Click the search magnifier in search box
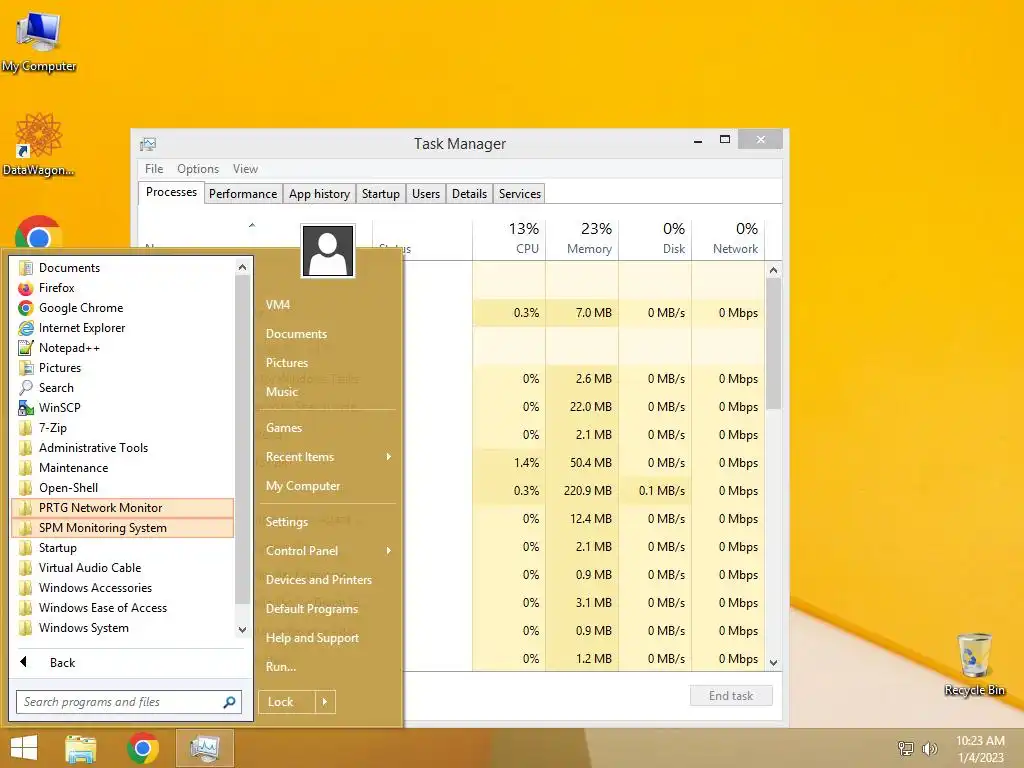The height and width of the screenshot is (768, 1024). point(229,702)
